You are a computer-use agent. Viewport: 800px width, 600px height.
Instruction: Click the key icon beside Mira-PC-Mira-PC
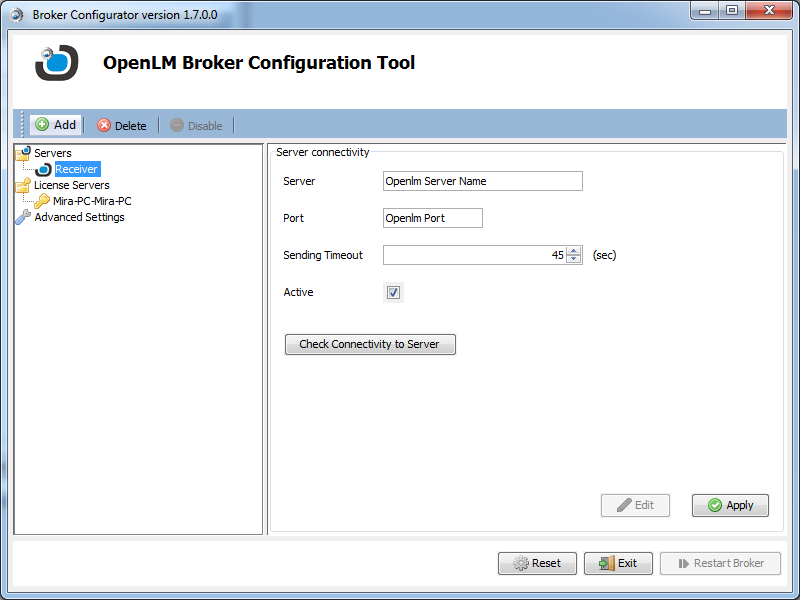click(x=41, y=200)
